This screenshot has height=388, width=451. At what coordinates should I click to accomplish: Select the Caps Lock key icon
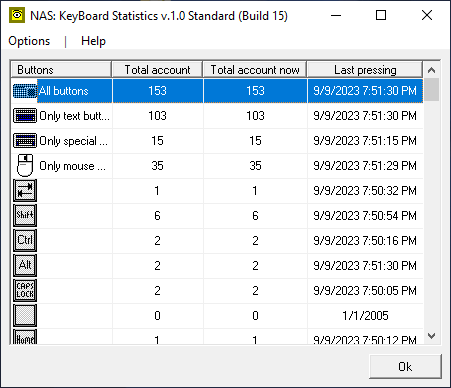[x=25, y=291]
